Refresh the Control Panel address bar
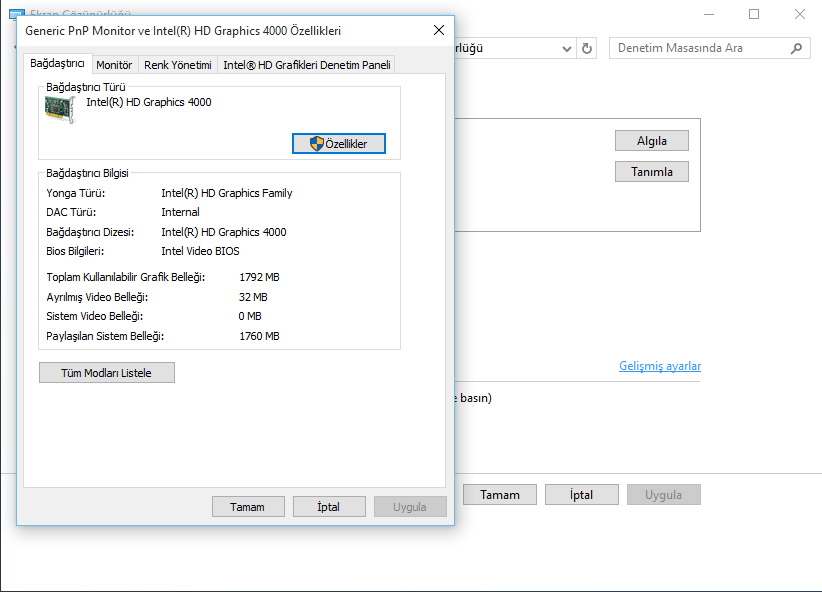The height and width of the screenshot is (592, 822). pos(587,48)
